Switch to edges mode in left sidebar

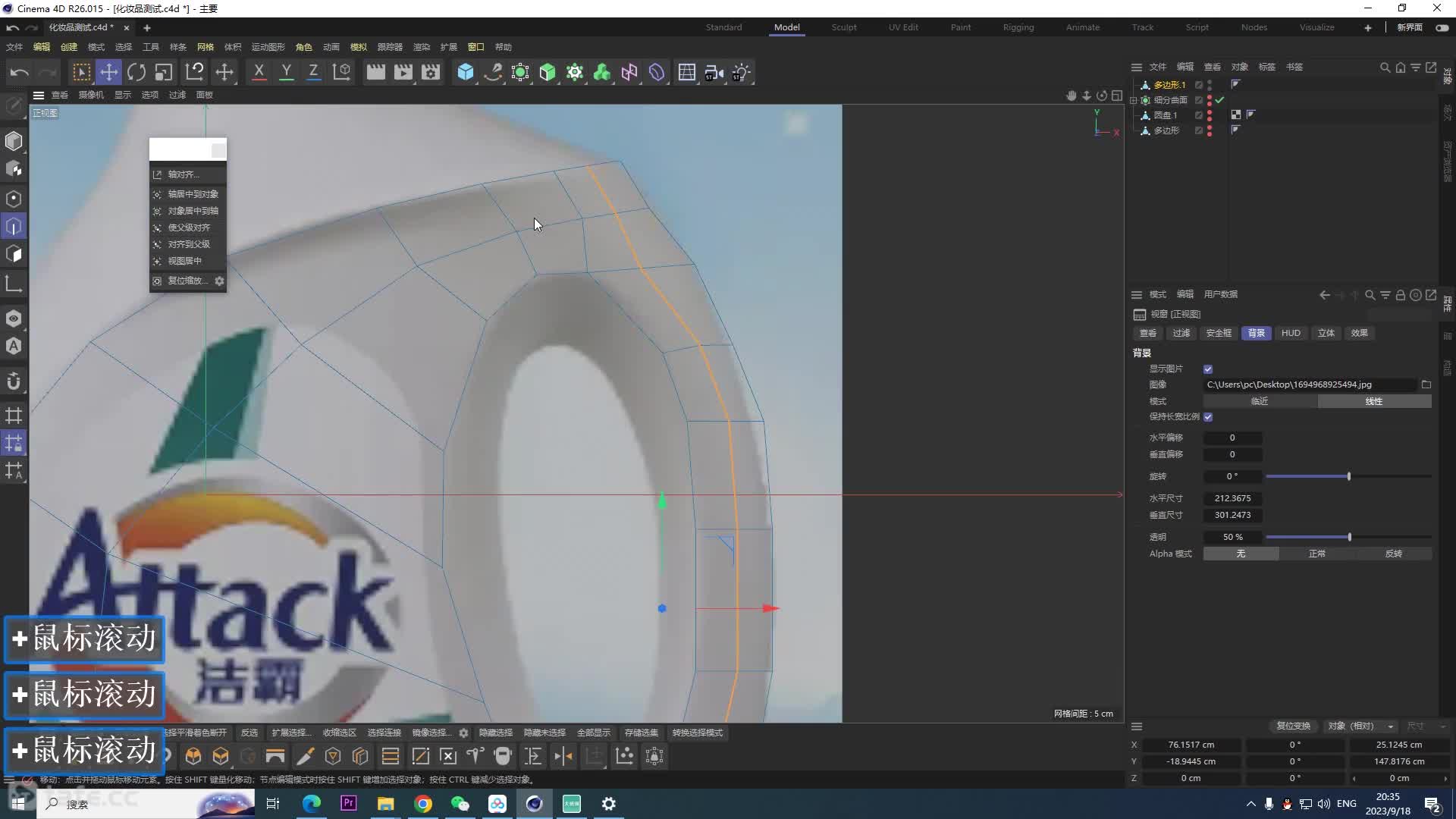coord(14,226)
